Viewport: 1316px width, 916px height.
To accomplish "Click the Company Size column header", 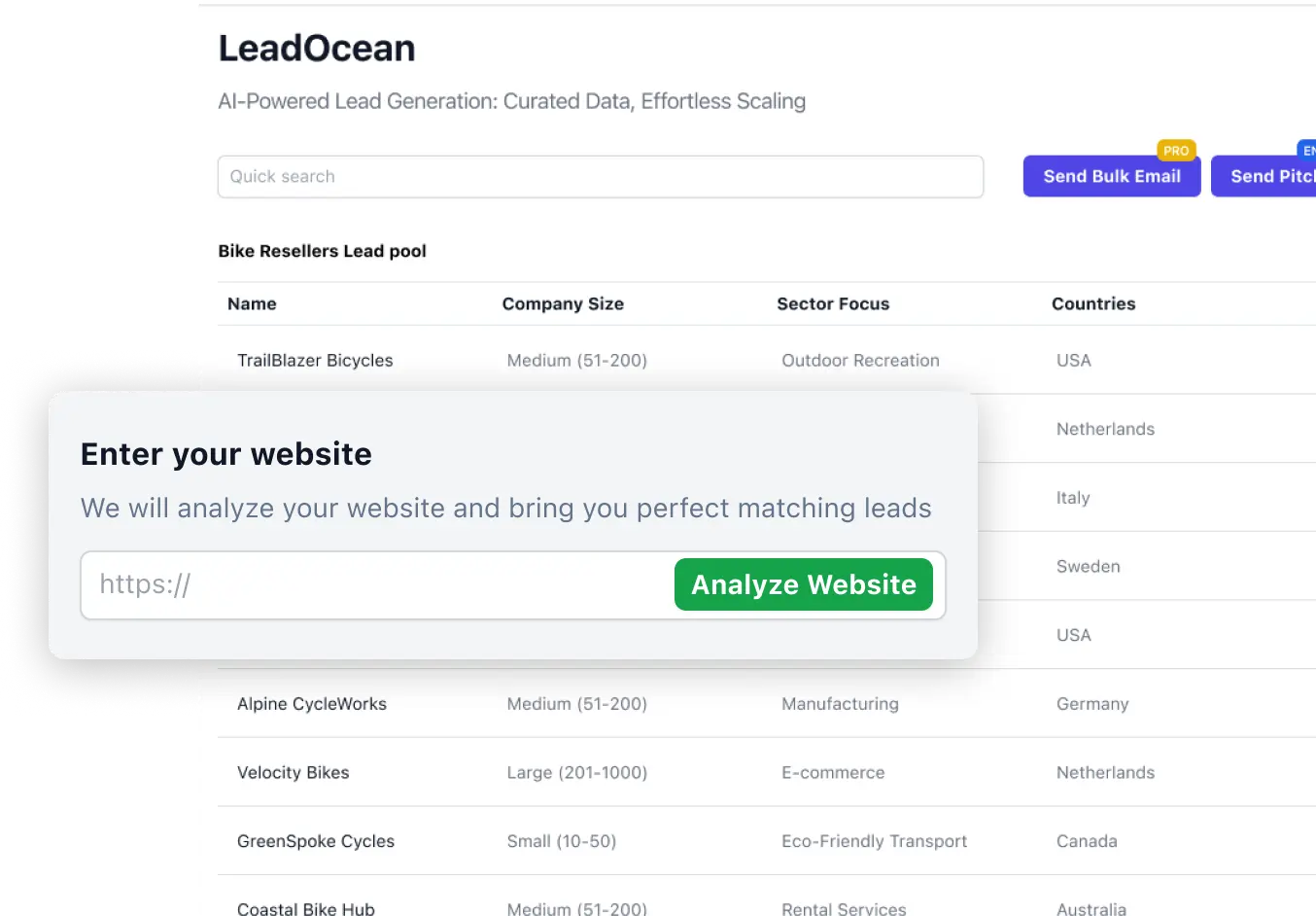I will tap(563, 304).
